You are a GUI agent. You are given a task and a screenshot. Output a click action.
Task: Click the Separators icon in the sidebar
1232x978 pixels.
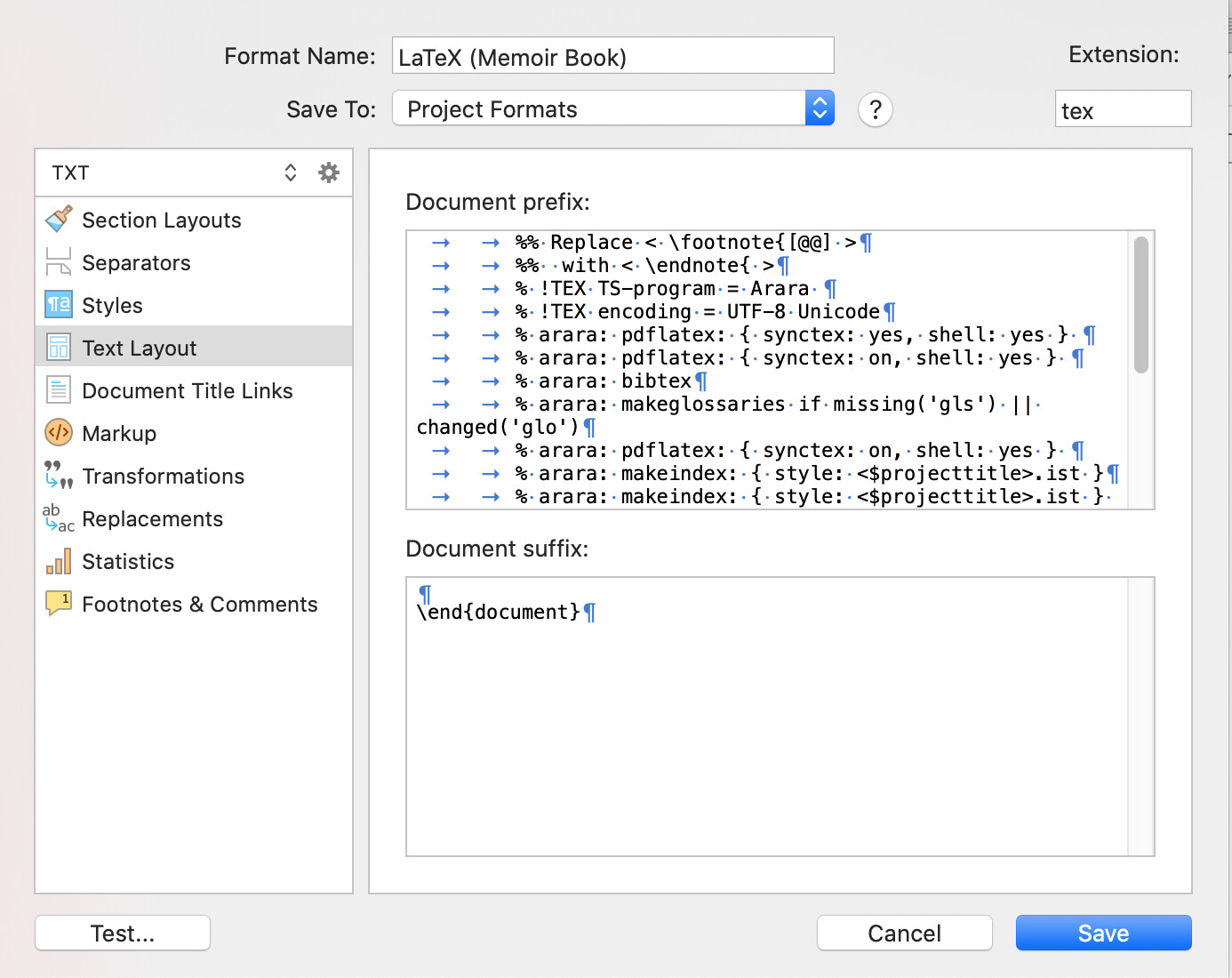tap(57, 262)
